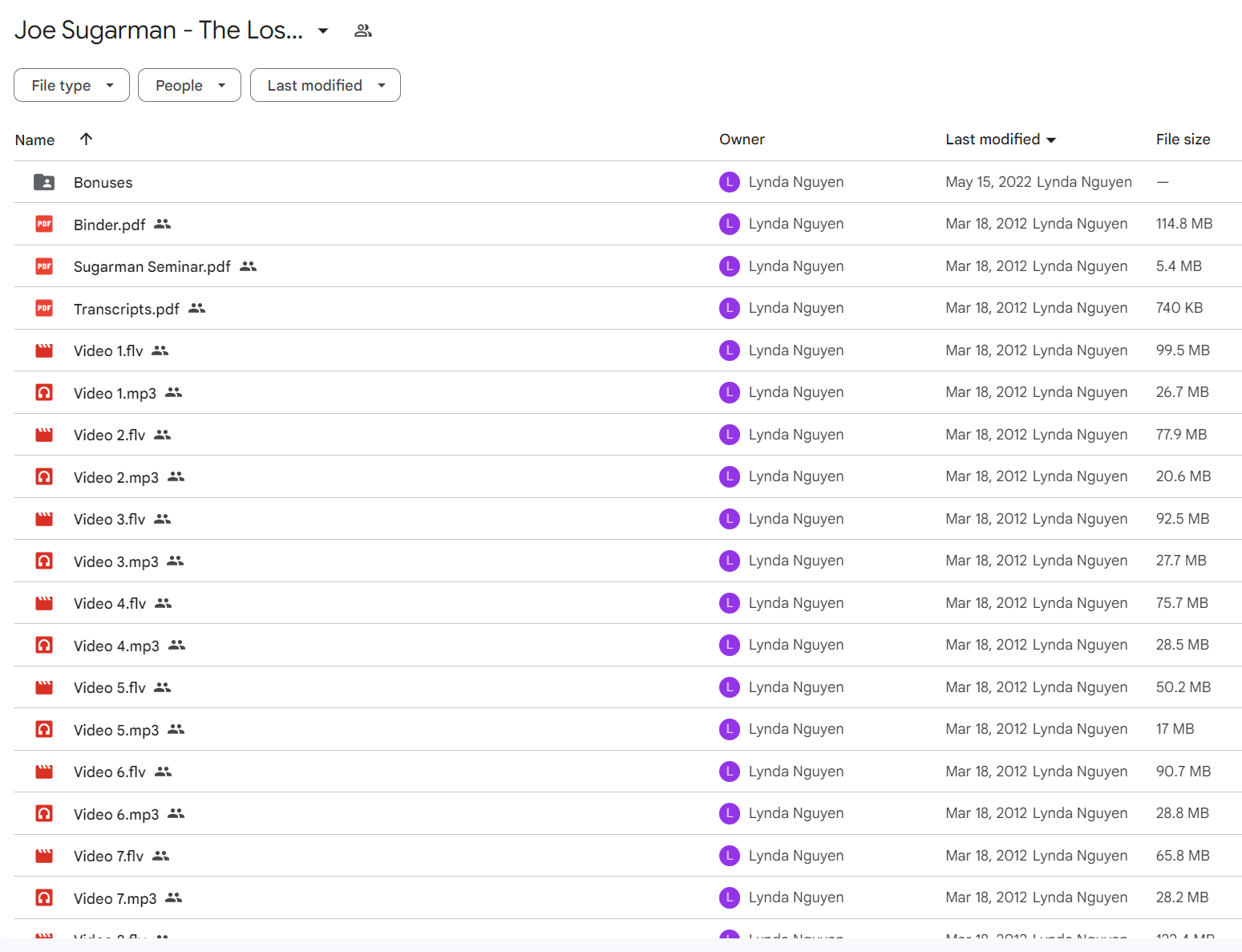Image resolution: width=1242 pixels, height=952 pixels.
Task: Open the Last modified filter dropdown
Action: (x=325, y=85)
